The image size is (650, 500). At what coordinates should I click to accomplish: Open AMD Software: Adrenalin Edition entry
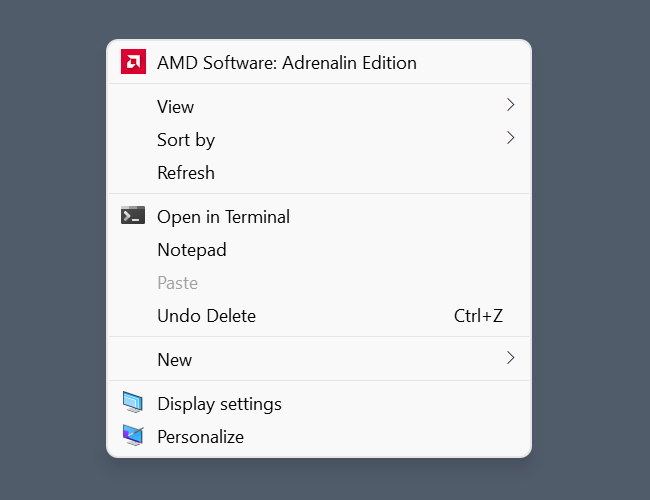pyautogui.click(x=286, y=63)
